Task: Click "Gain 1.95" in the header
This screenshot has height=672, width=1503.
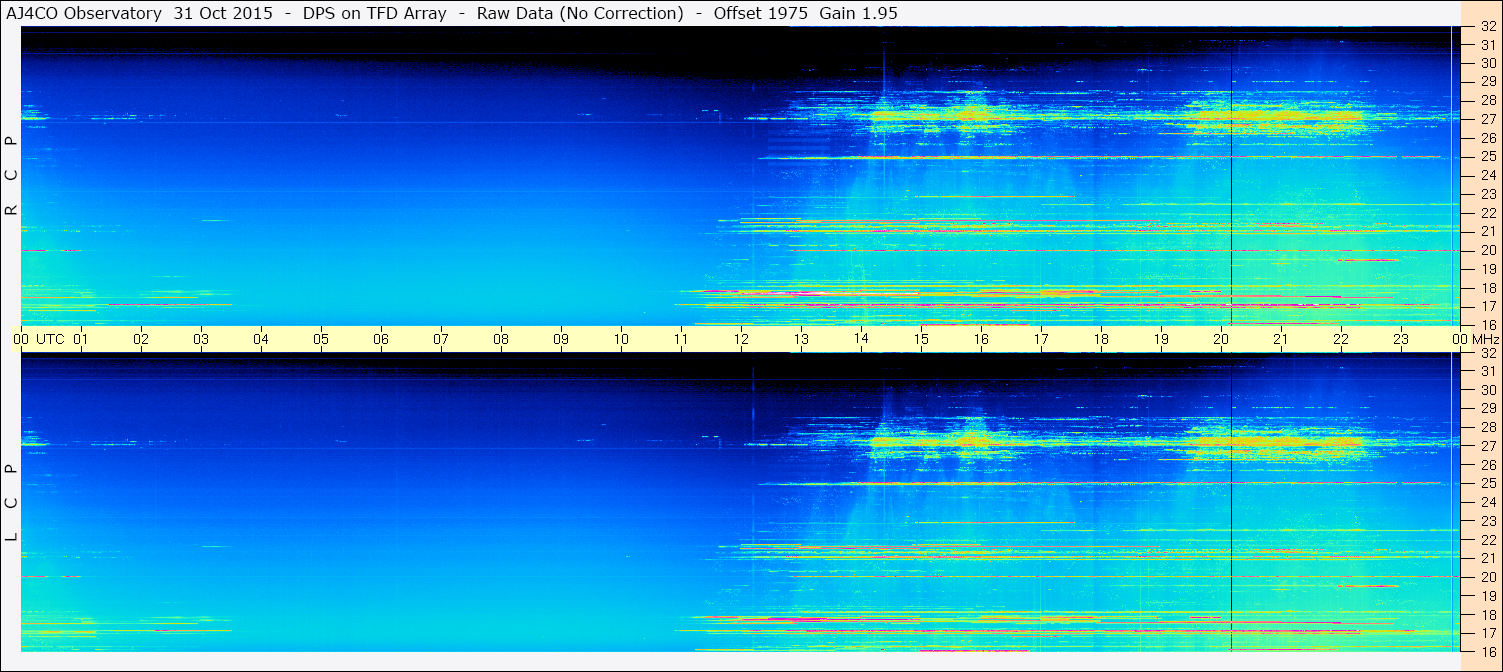Action: click(858, 13)
